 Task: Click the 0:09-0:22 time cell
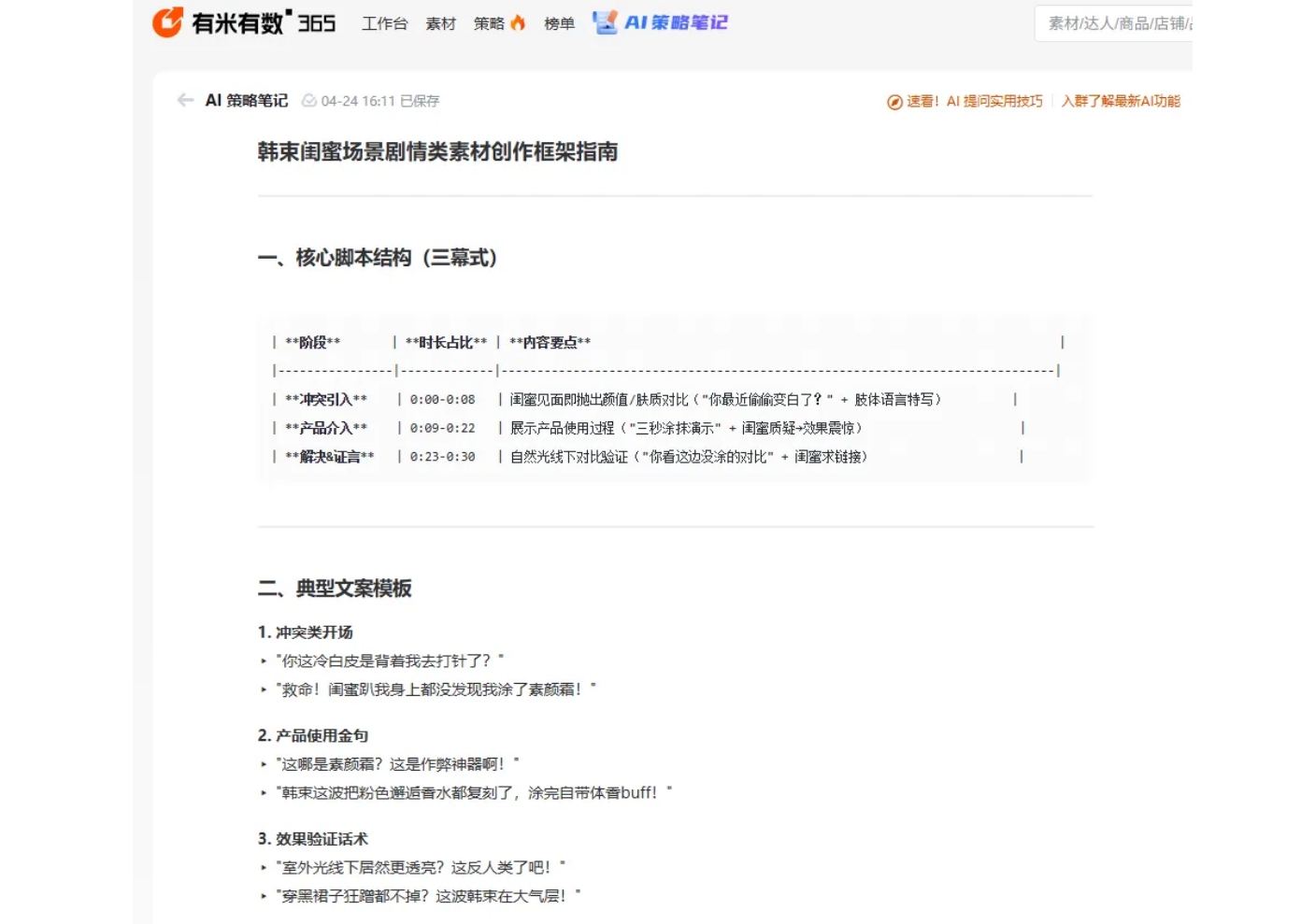[442, 428]
